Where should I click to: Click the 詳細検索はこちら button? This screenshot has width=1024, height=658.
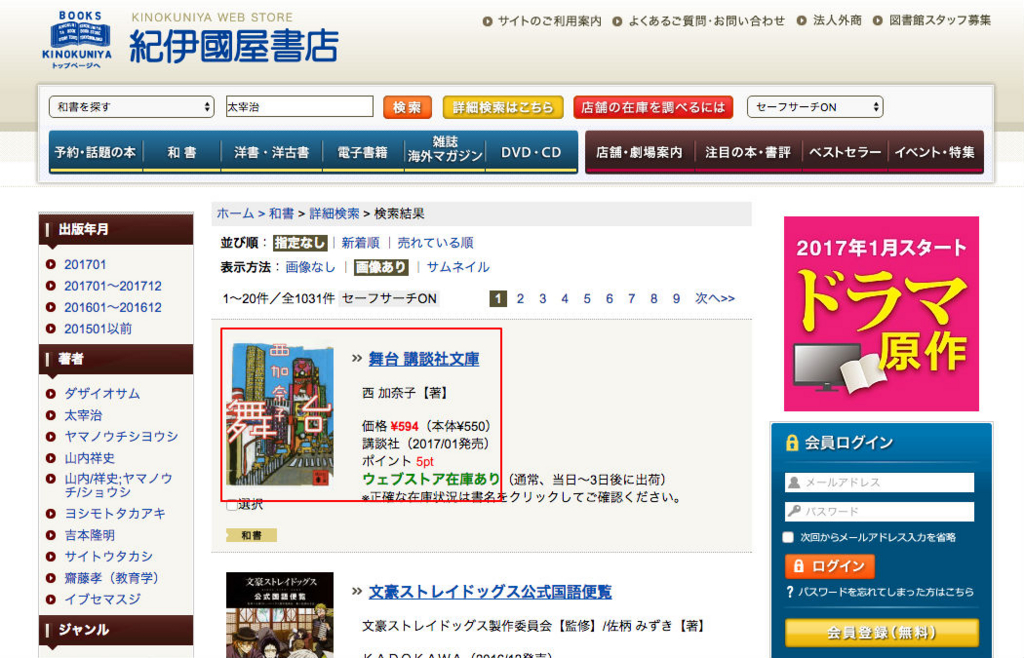503,107
